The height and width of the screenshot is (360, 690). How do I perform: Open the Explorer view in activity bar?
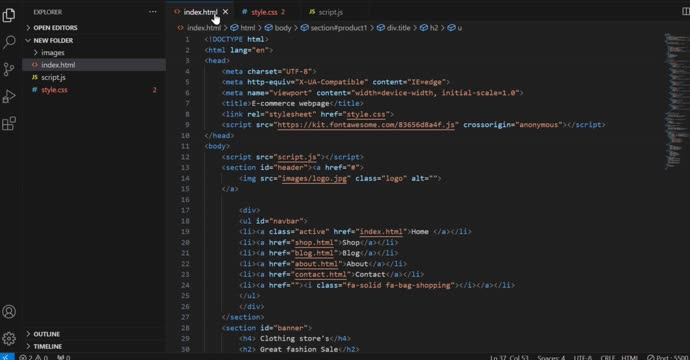point(9,15)
